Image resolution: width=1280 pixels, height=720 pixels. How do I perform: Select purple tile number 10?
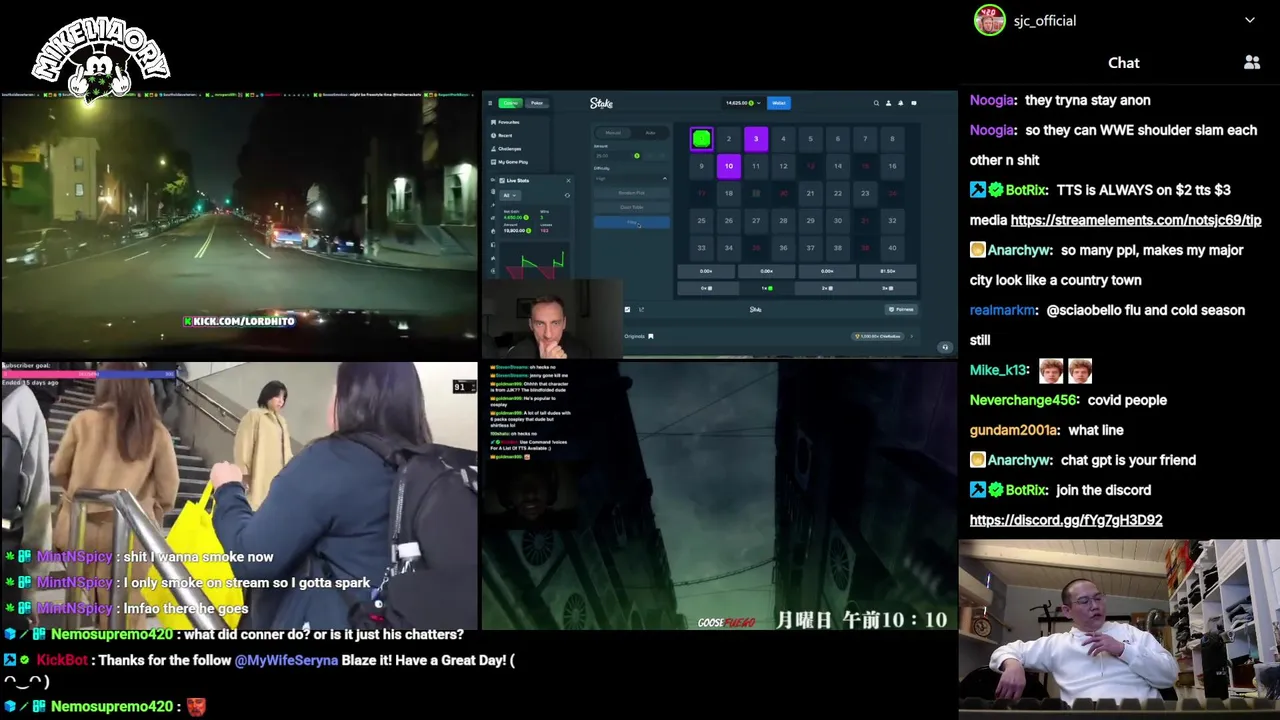tap(729, 166)
